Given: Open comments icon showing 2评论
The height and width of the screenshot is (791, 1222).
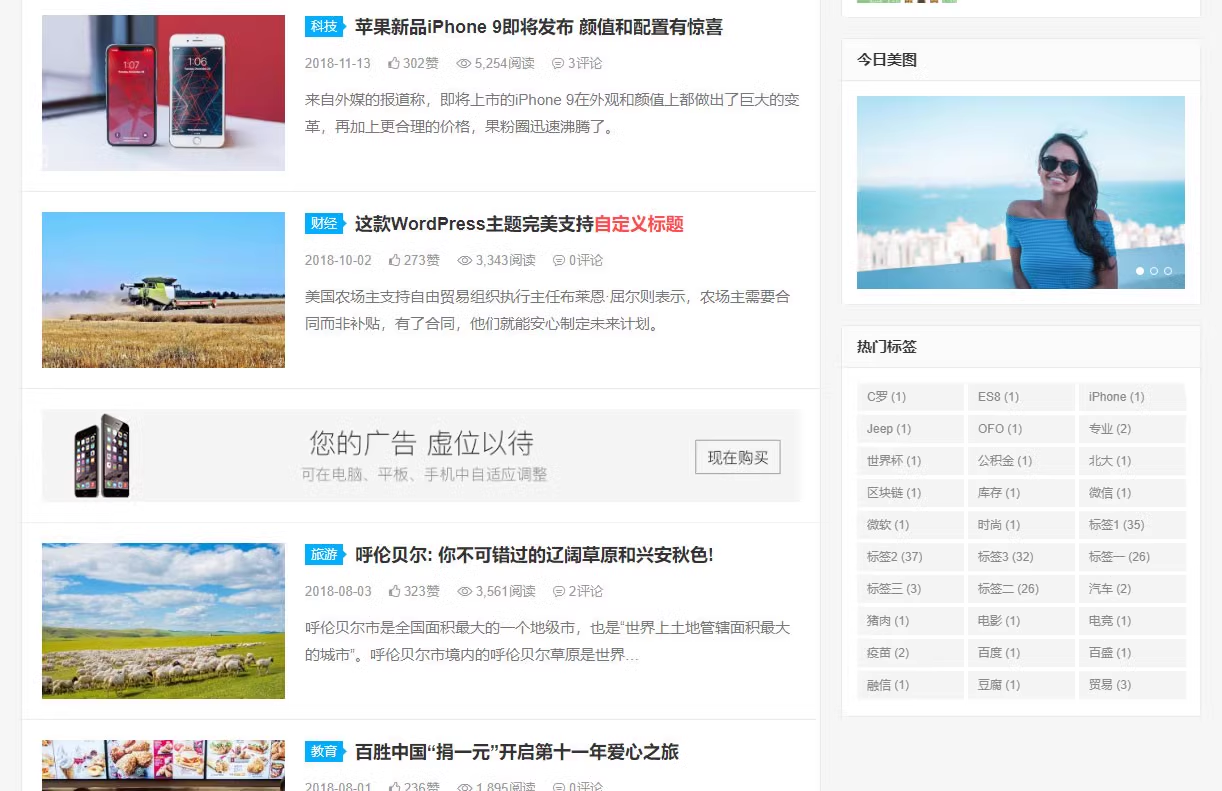Looking at the screenshot, I should 559,591.
